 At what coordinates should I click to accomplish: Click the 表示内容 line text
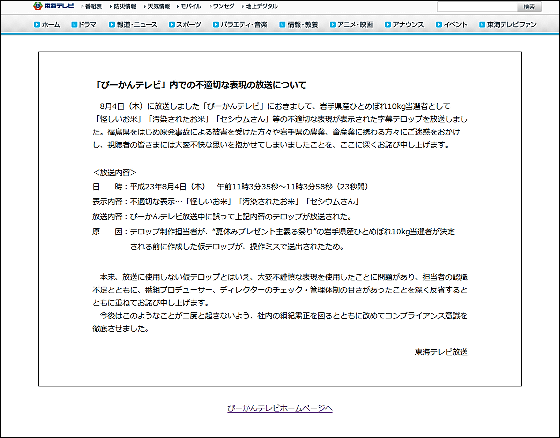pyautogui.click(x=226, y=201)
